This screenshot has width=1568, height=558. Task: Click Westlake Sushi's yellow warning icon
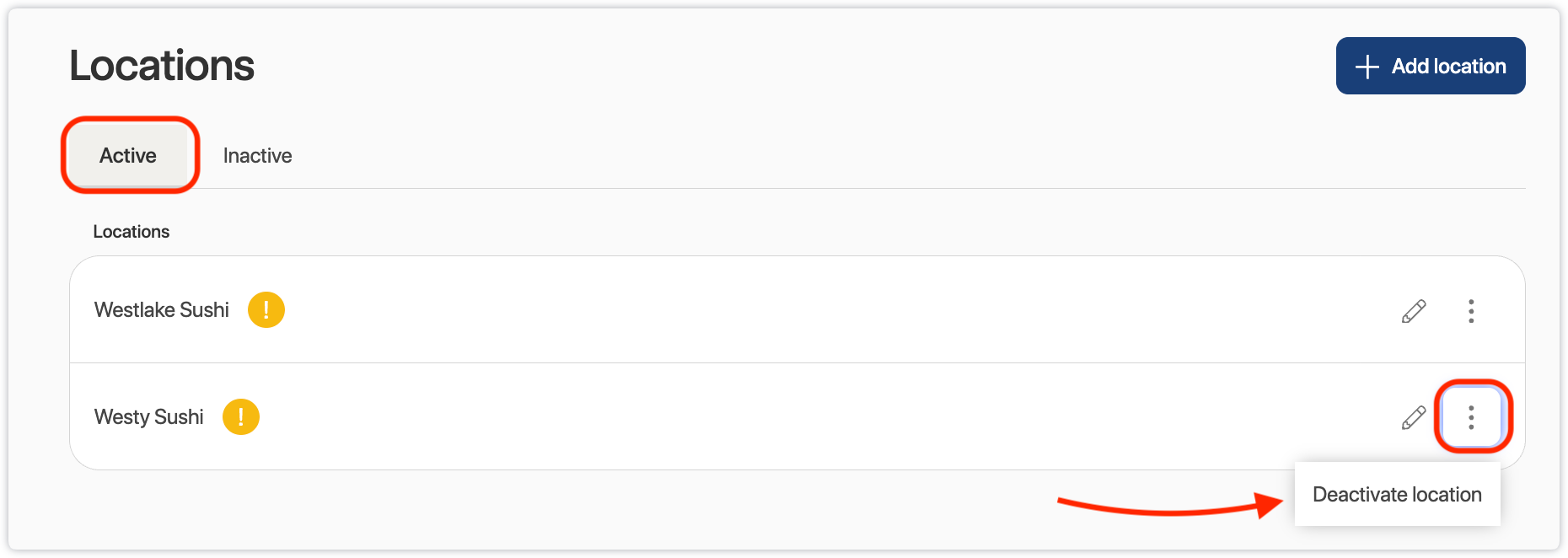266,310
